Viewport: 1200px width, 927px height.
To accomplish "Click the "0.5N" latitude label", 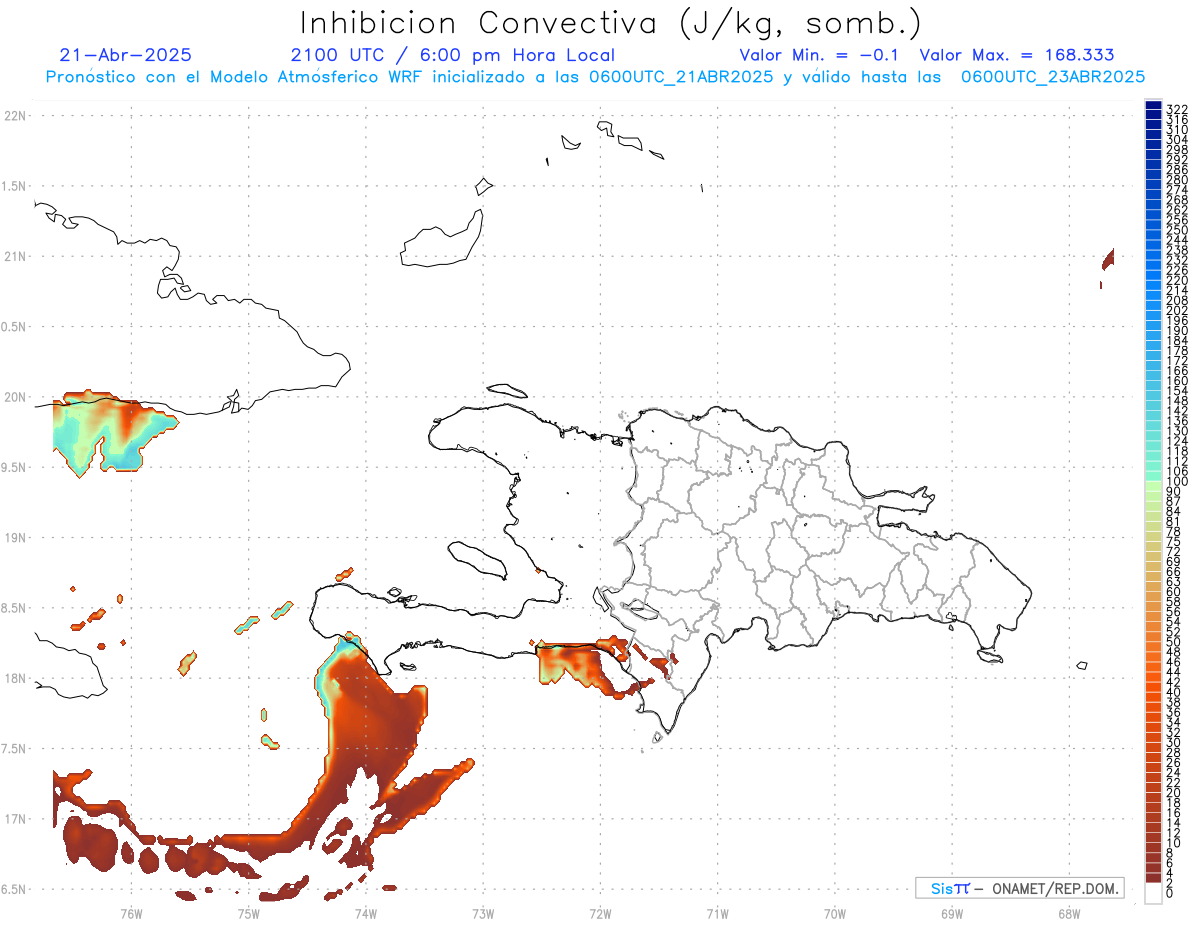I will click(x=15, y=327).
